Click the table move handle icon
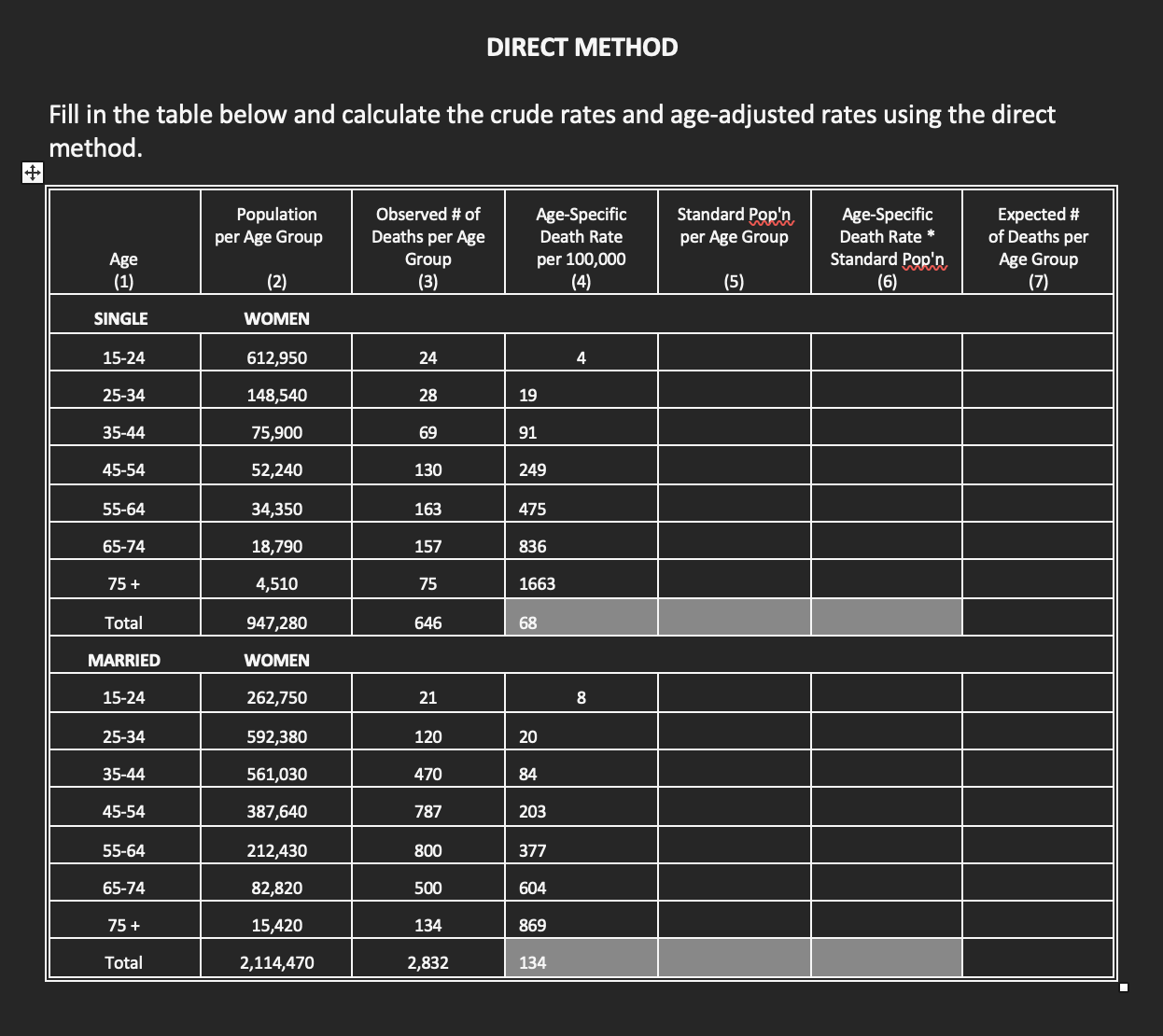Viewport: 1163px width, 1036px height. tap(32, 174)
